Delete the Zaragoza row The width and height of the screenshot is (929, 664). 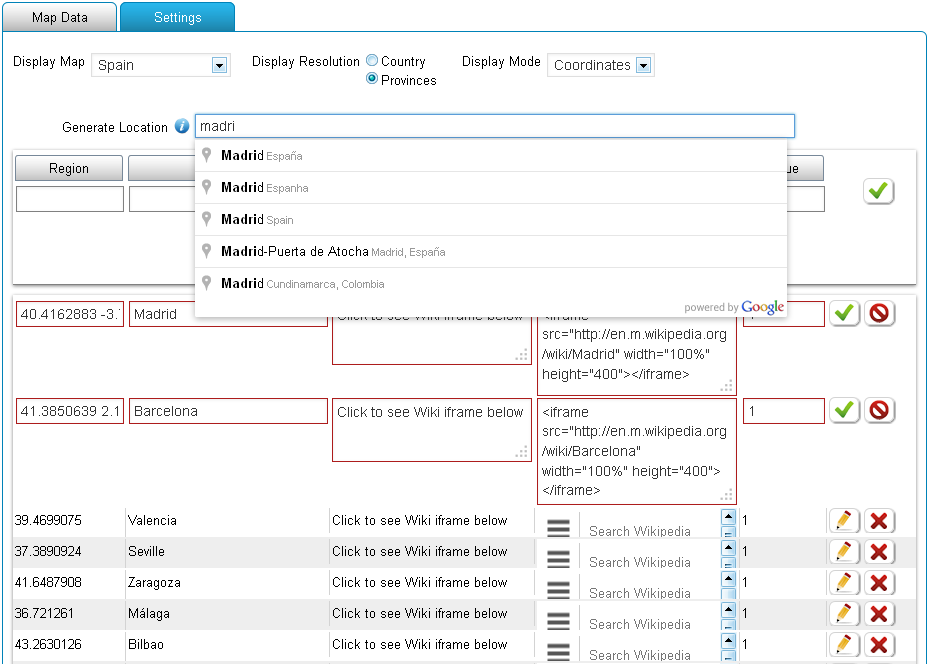(x=879, y=583)
